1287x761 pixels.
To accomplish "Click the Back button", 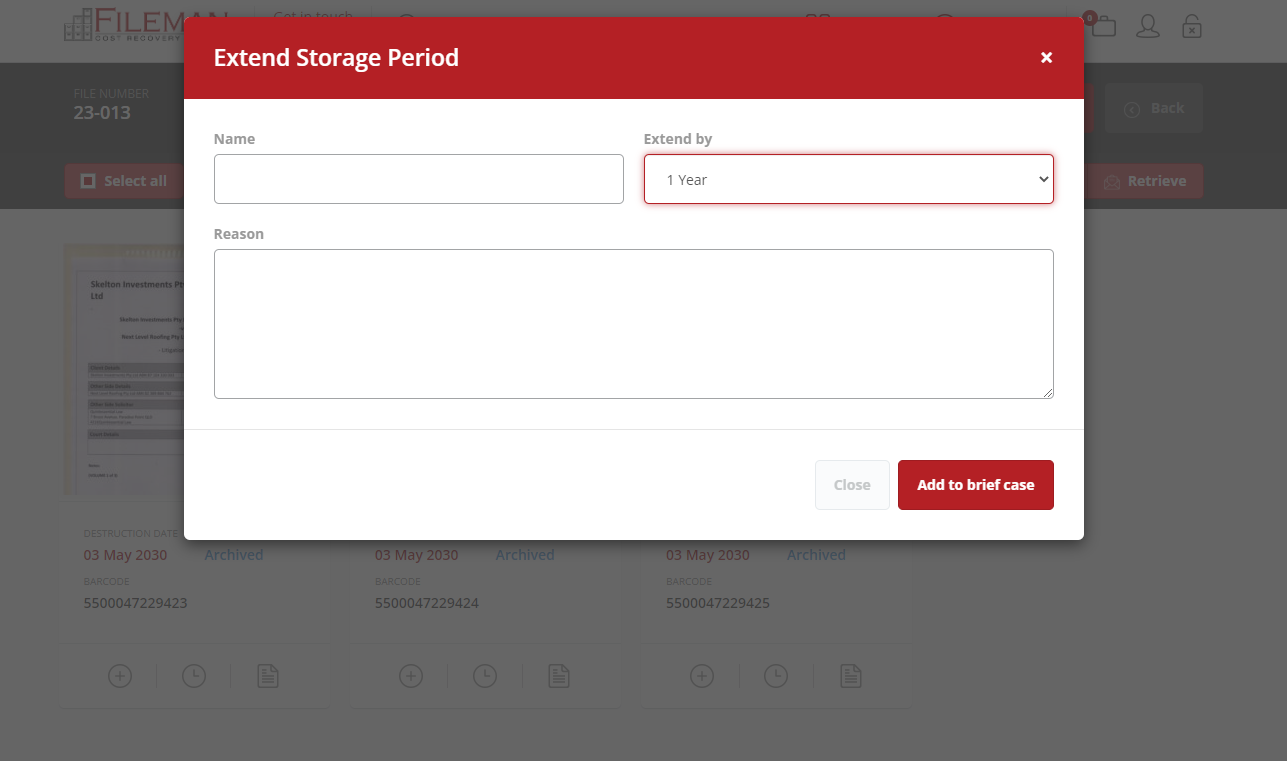I will [x=1154, y=108].
